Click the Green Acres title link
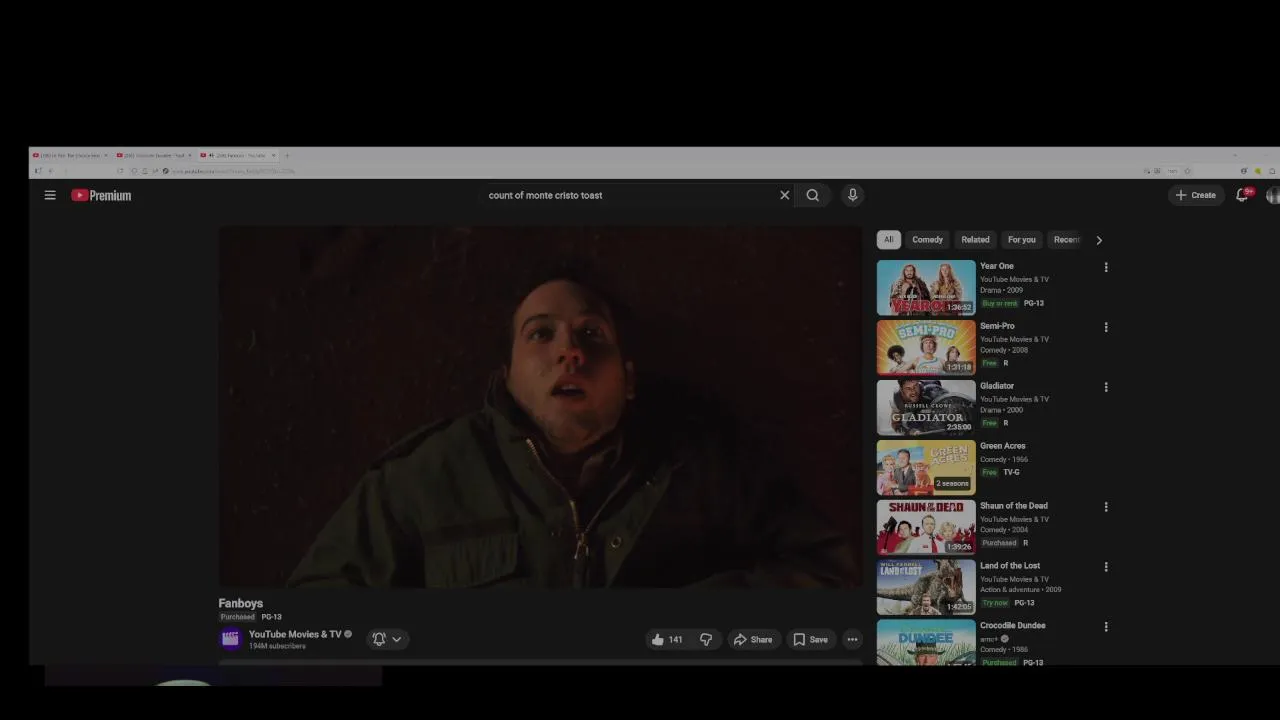Viewport: 1280px width, 720px height. pyautogui.click(x=1002, y=446)
